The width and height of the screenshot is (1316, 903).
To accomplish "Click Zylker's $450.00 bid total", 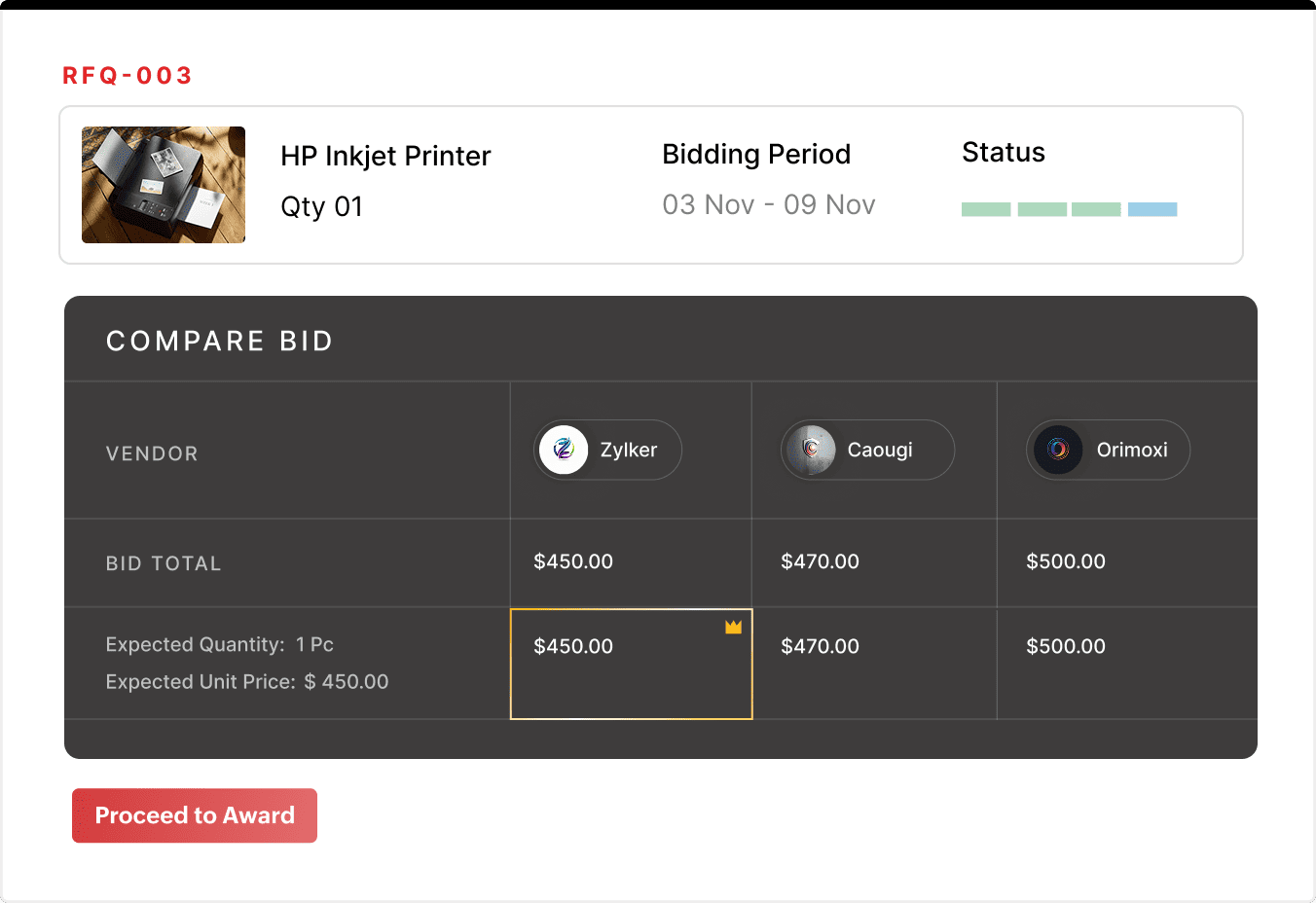I will tap(573, 561).
